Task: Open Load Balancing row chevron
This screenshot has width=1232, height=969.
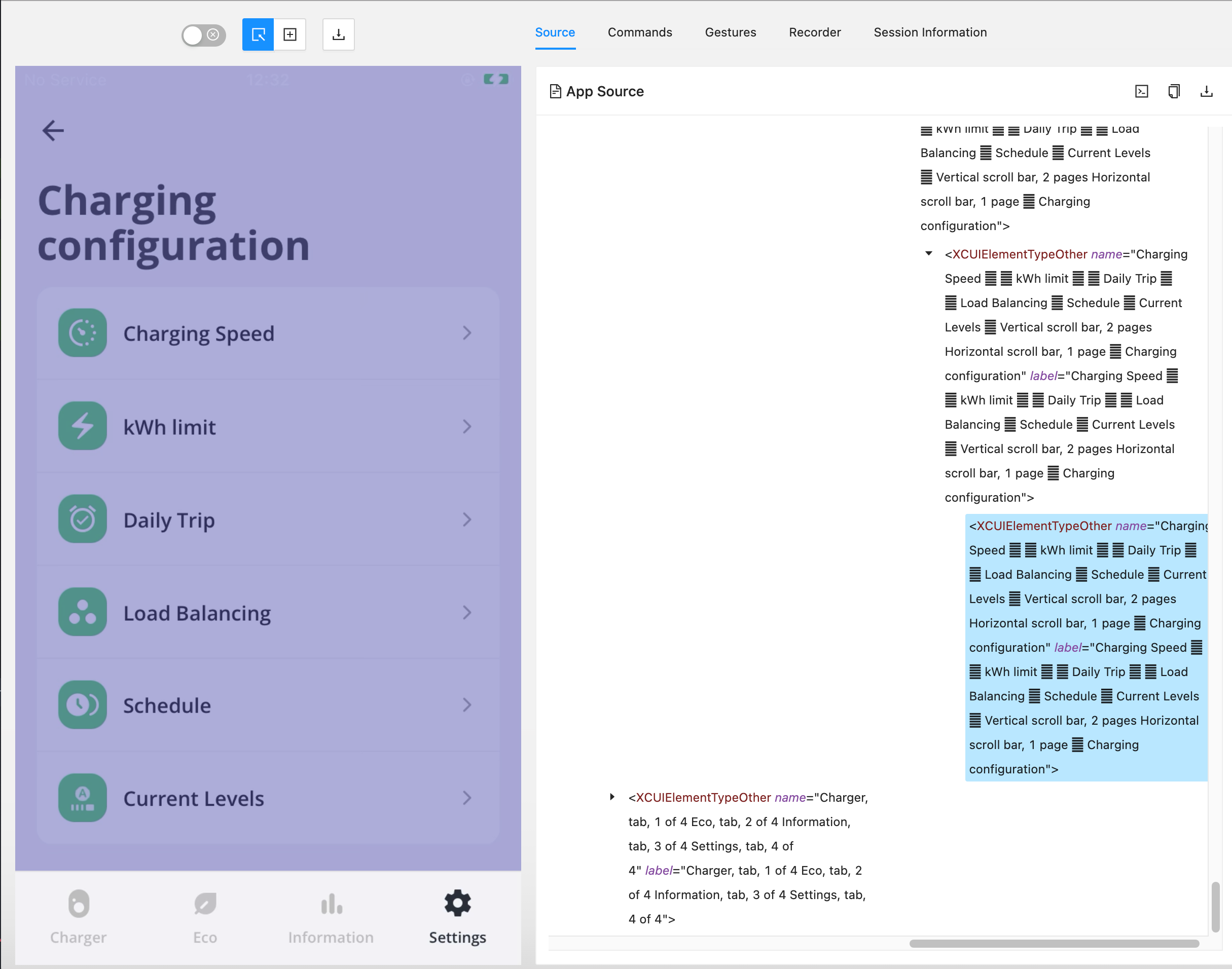Action: pyautogui.click(x=466, y=613)
